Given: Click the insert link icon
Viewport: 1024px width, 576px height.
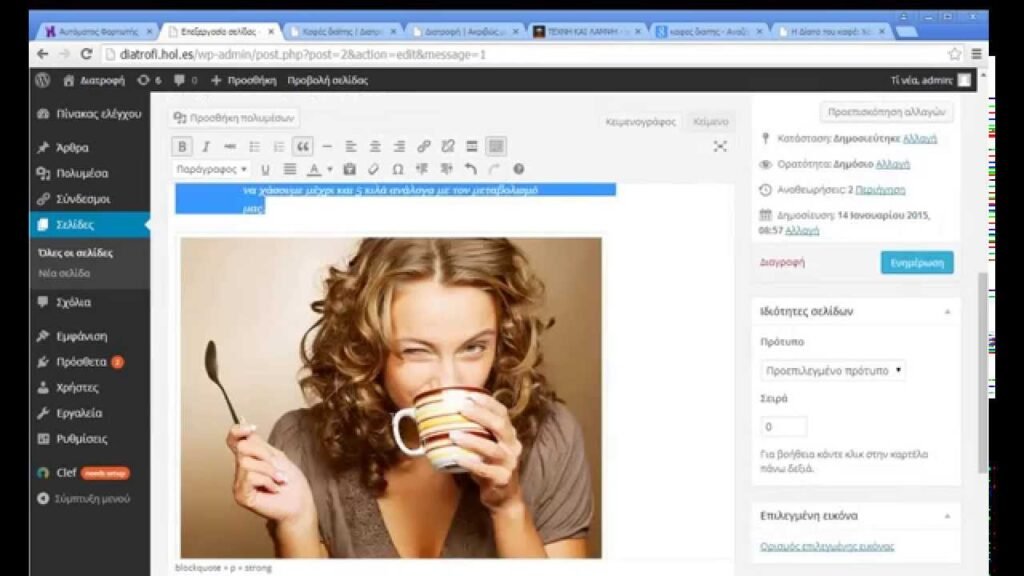Looking at the screenshot, I should pos(423,147).
